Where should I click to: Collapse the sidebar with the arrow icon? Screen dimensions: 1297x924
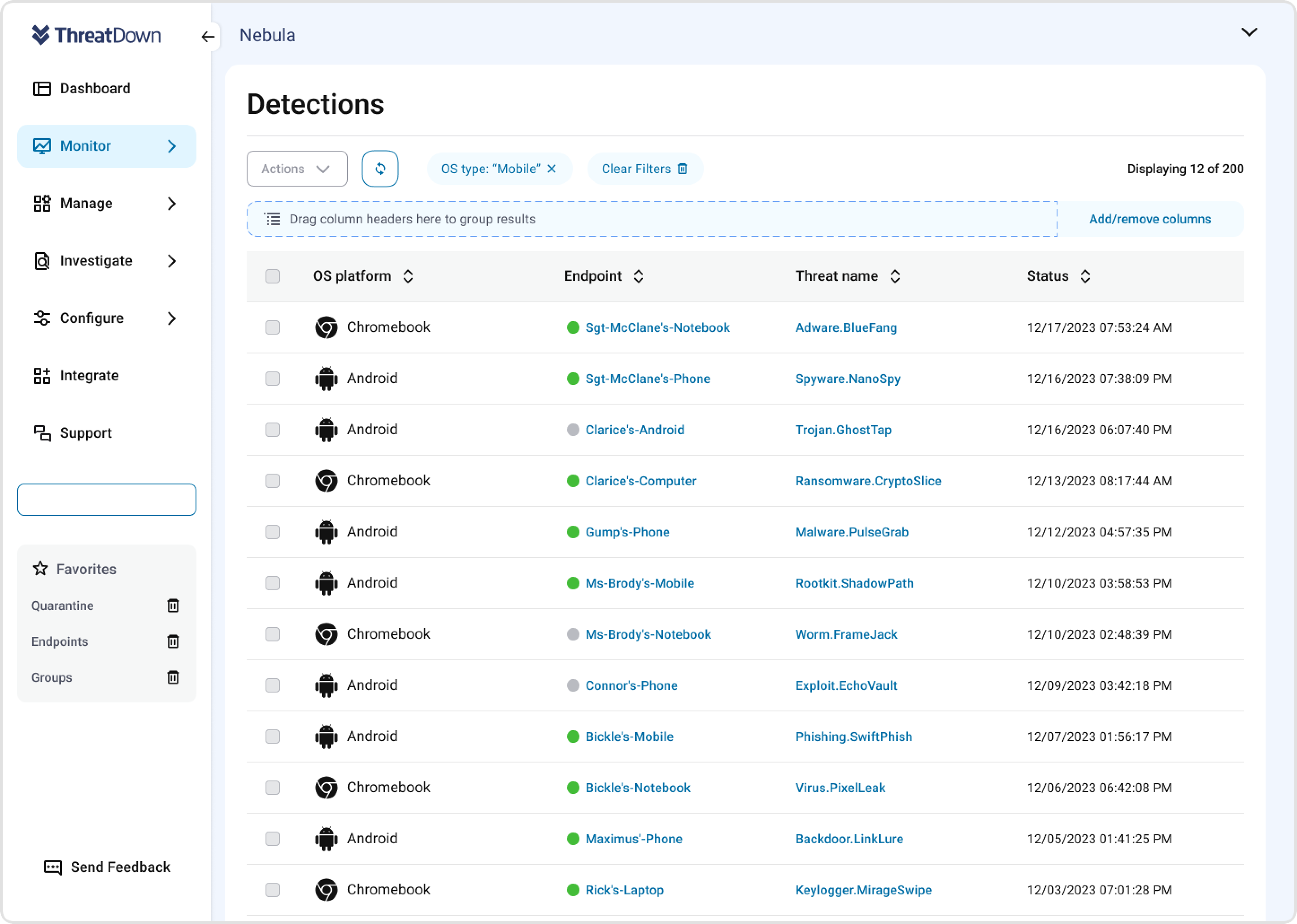(208, 36)
